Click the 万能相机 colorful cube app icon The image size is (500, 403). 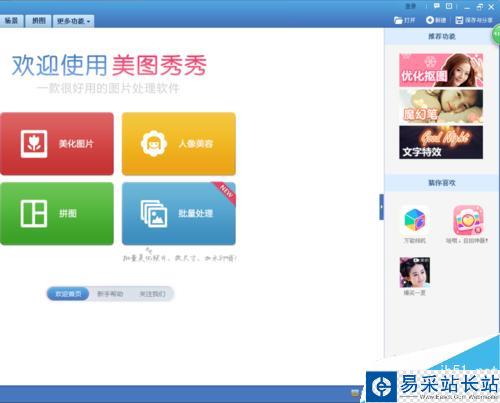point(414,220)
